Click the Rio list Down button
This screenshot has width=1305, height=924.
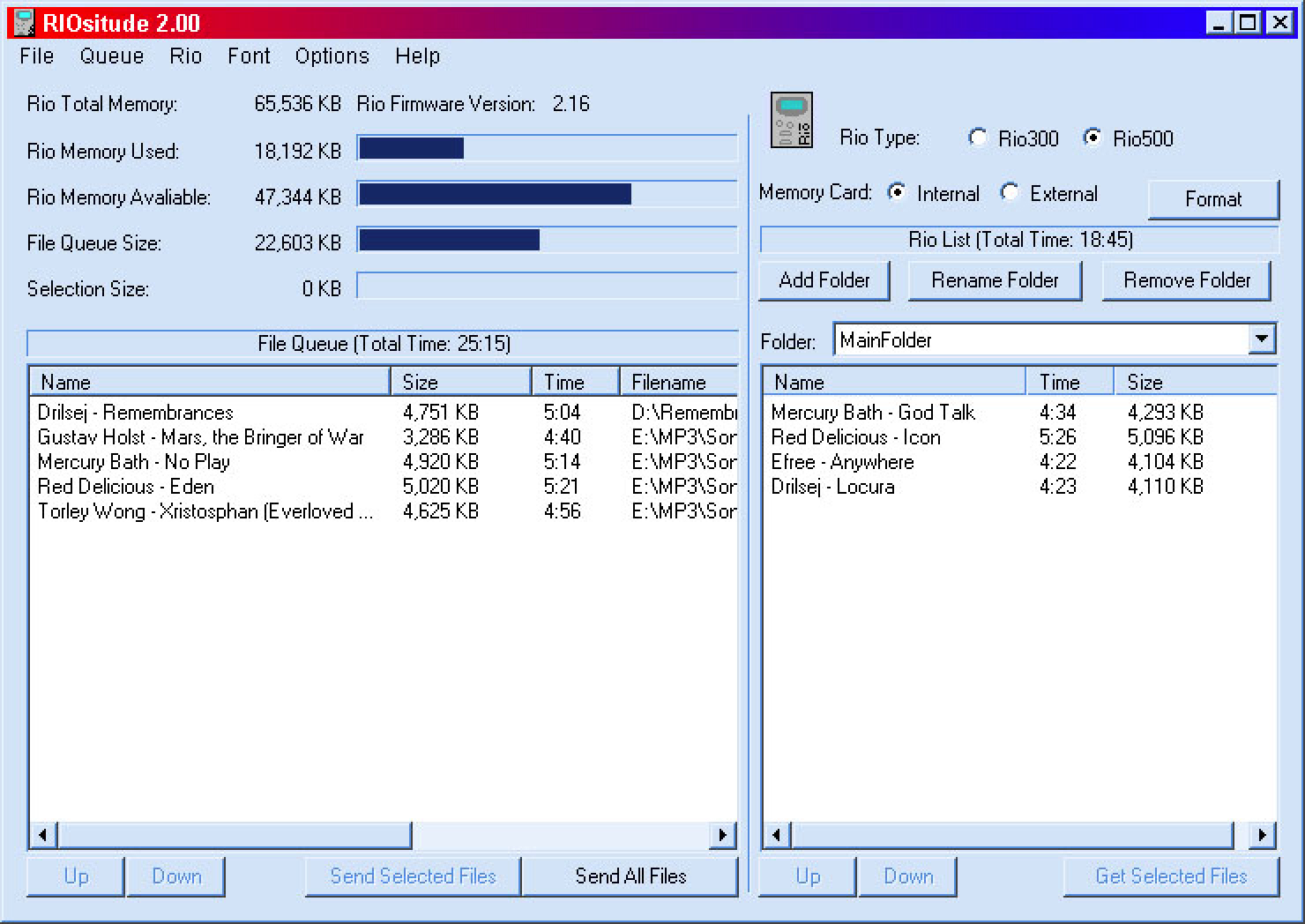point(908,876)
